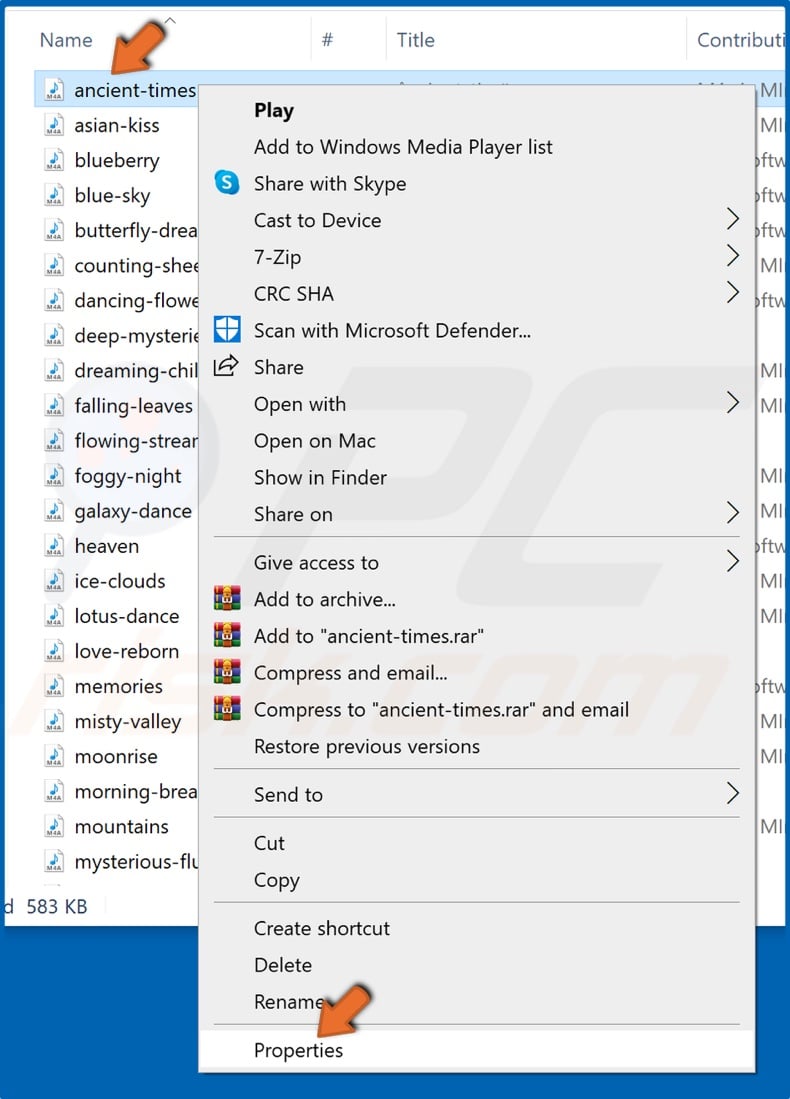Viewport: 790px width, 1099px height.
Task: Click the M4A file icon for asian-kiss
Action: 54,125
